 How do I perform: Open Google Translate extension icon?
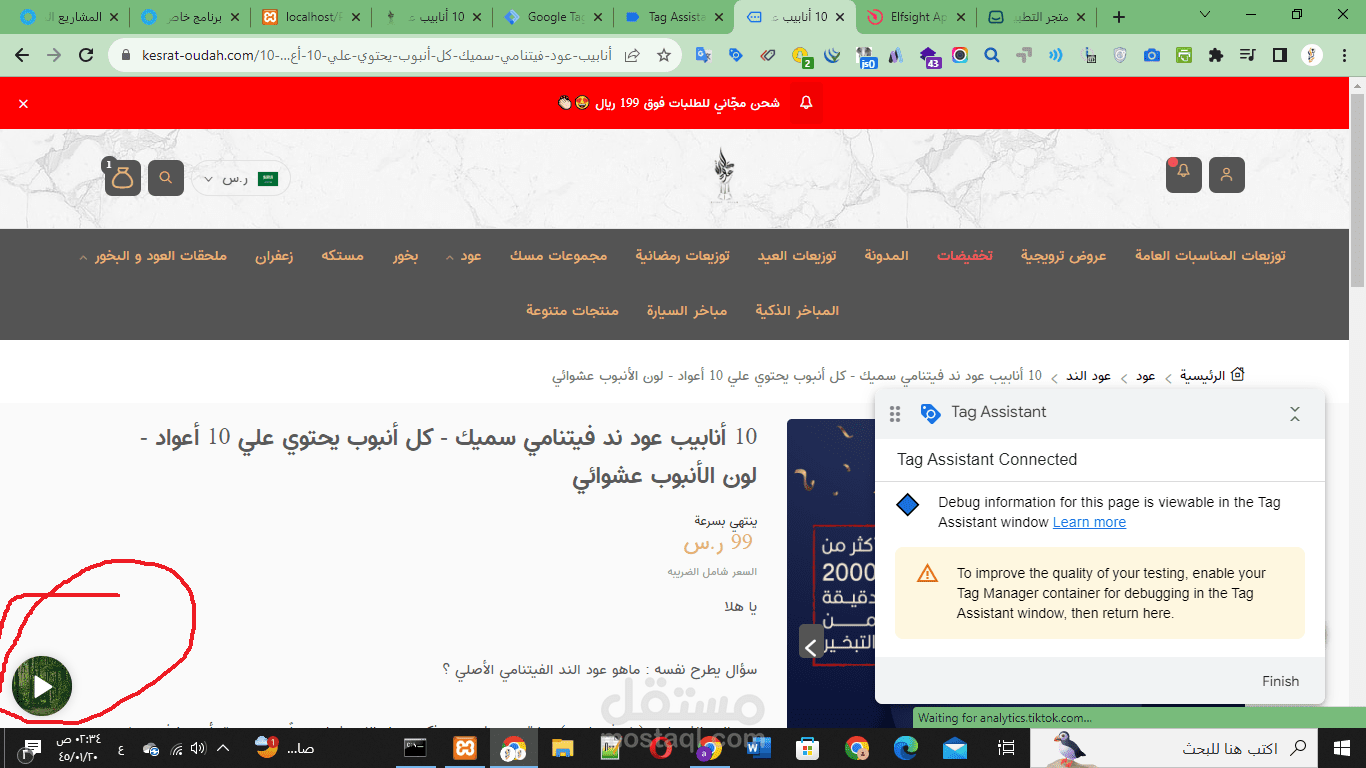pyautogui.click(x=703, y=56)
